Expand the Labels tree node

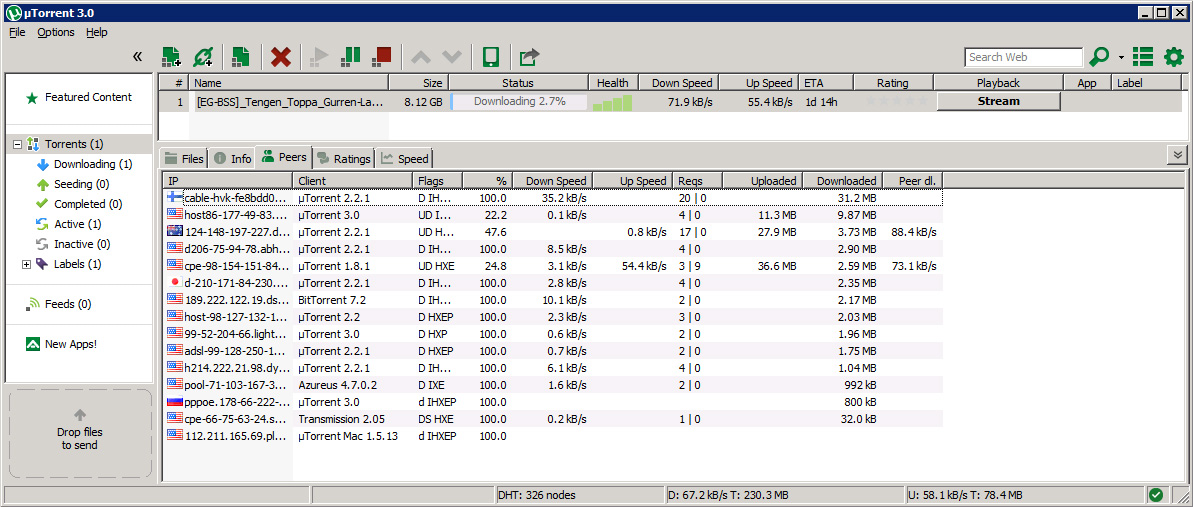pos(26,264)
